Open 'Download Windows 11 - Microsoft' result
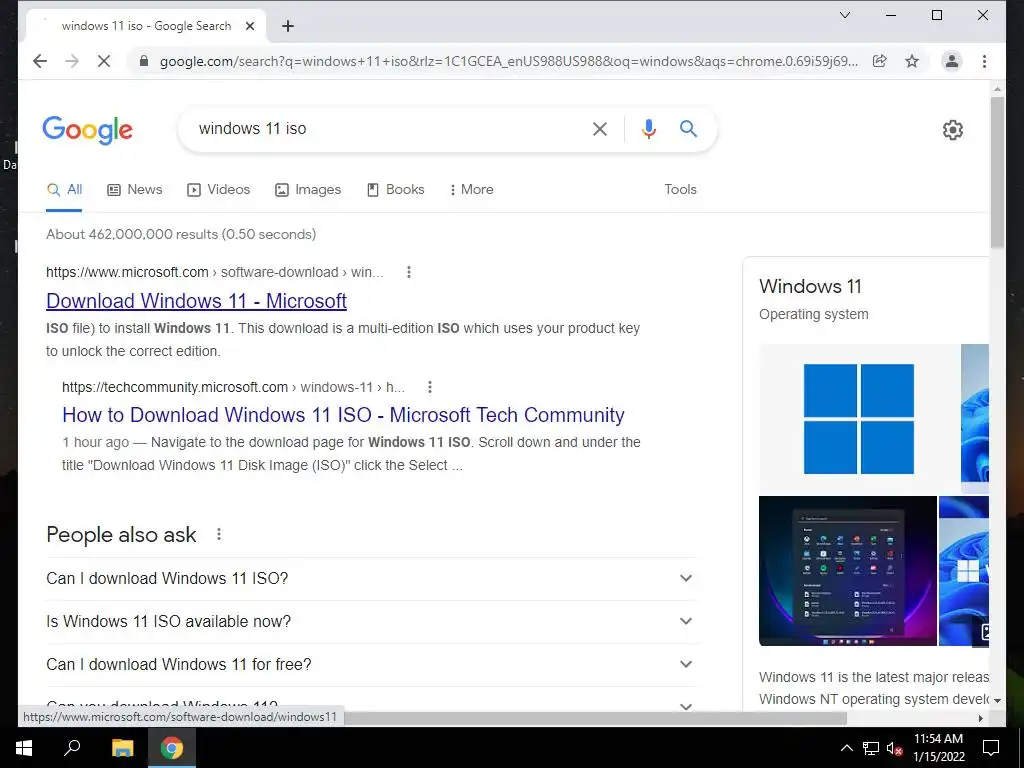The image size is (1024, 768). 196,301
